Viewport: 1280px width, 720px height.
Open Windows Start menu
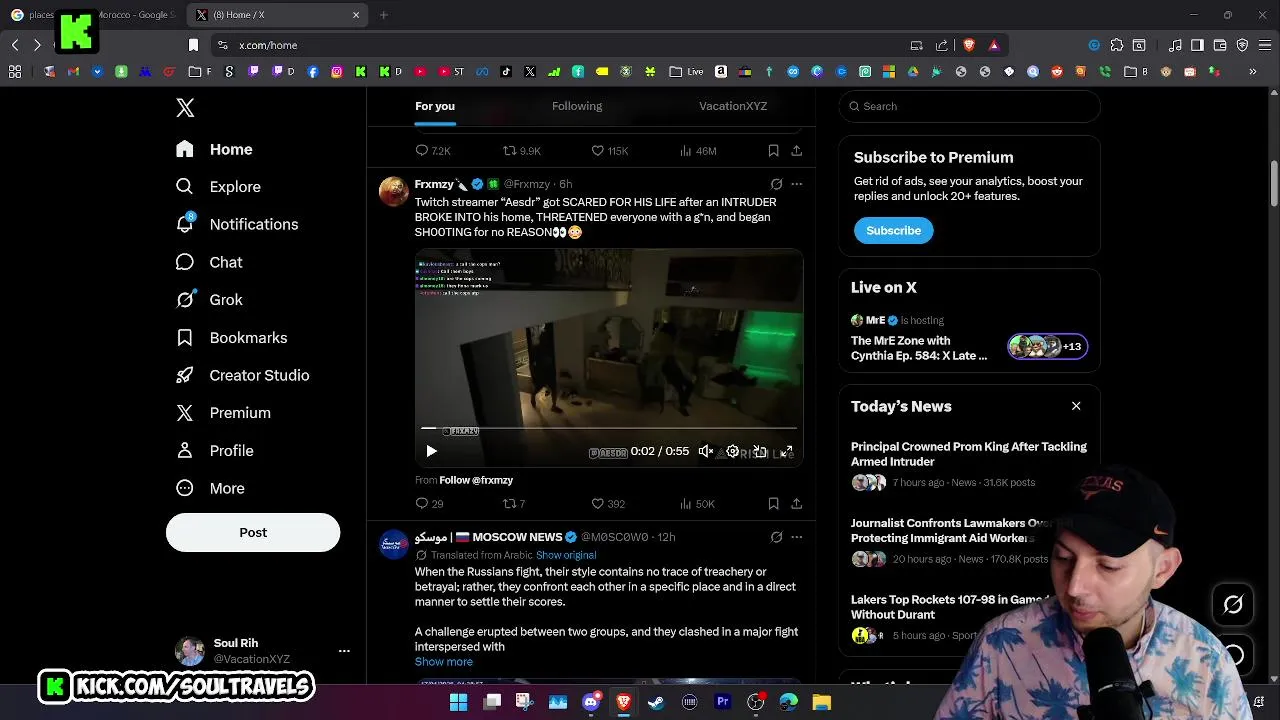click(459, 702)
